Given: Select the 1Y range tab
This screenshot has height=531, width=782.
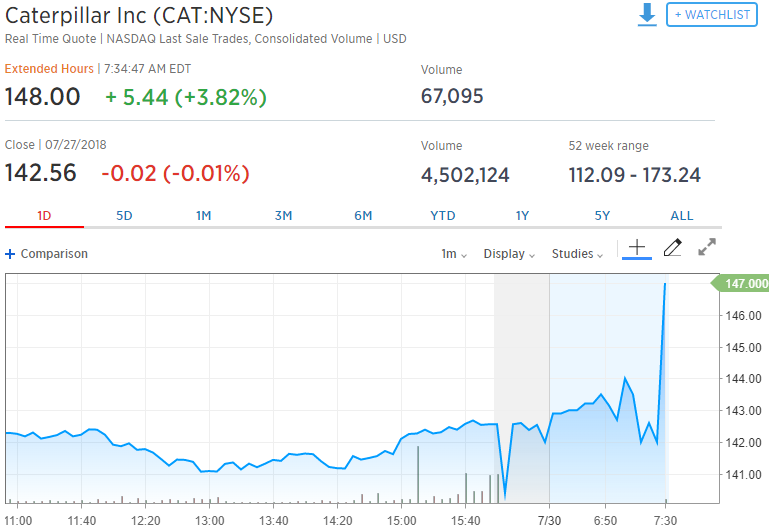Looking at the screenshot, I should click(x=522, y=215).
